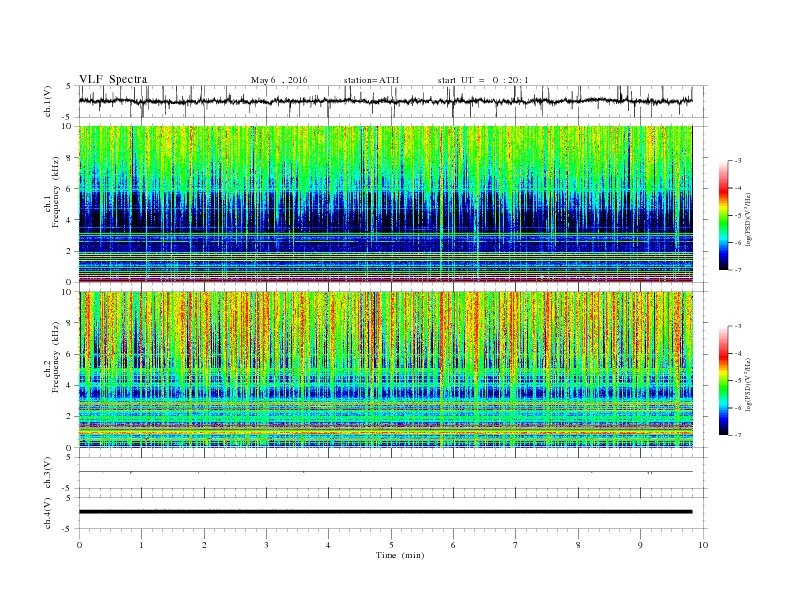Click the '9' tick on time axis
The height and width of the screenshot is (612, 792).
pos(640,545)
